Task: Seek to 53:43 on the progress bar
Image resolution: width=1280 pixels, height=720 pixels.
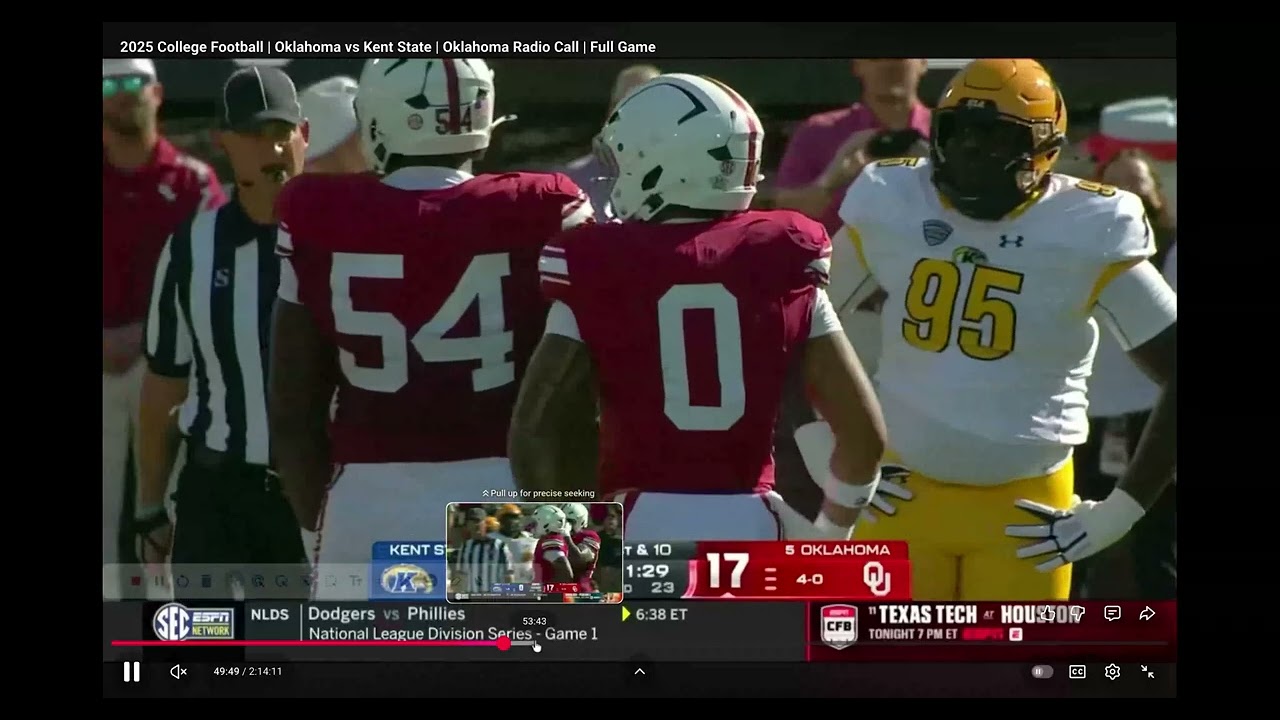Action: 535,643
